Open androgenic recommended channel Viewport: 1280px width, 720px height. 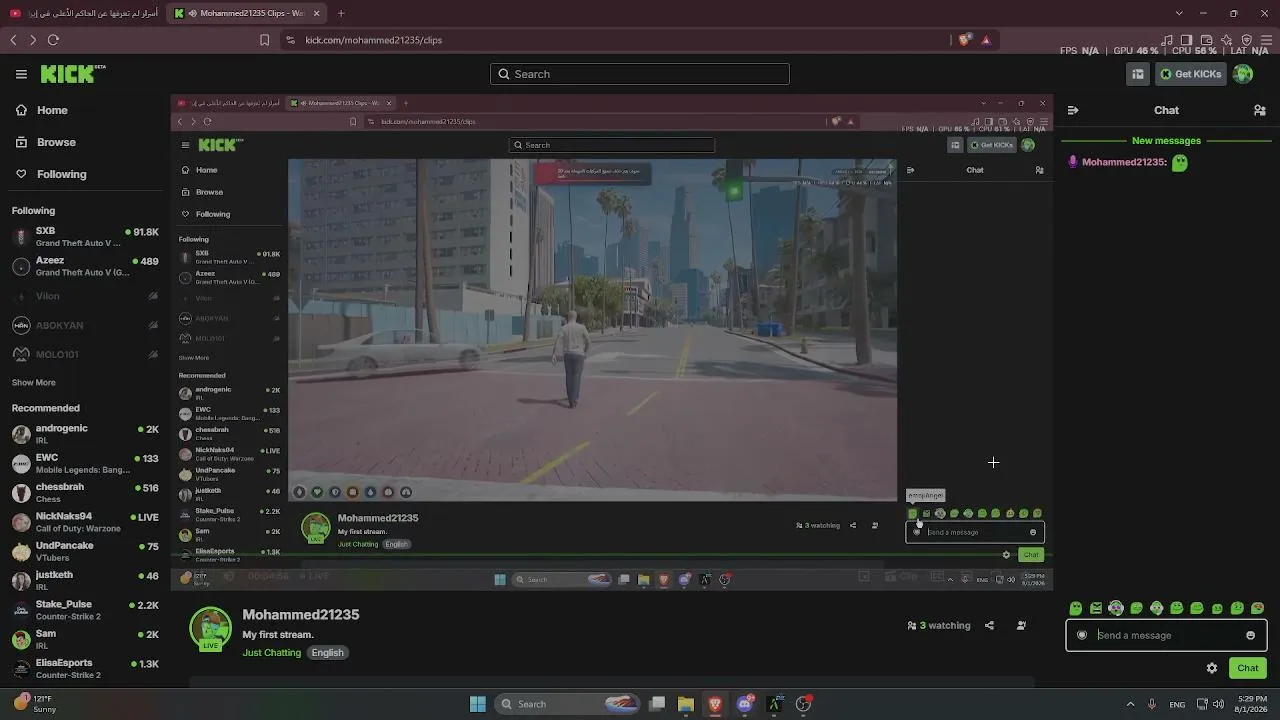tap(85, 434)
